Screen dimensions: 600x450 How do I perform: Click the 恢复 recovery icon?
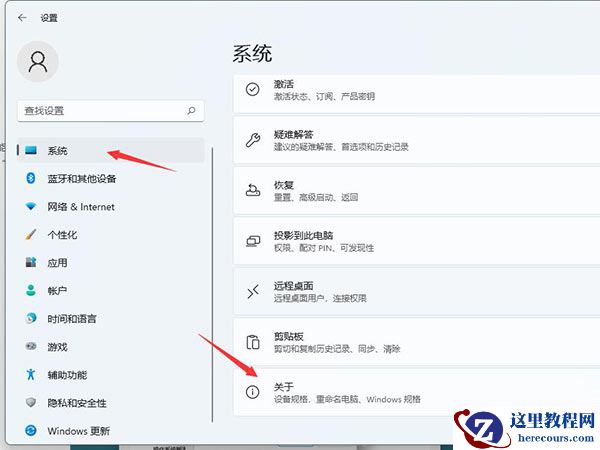tap(253, 190)
